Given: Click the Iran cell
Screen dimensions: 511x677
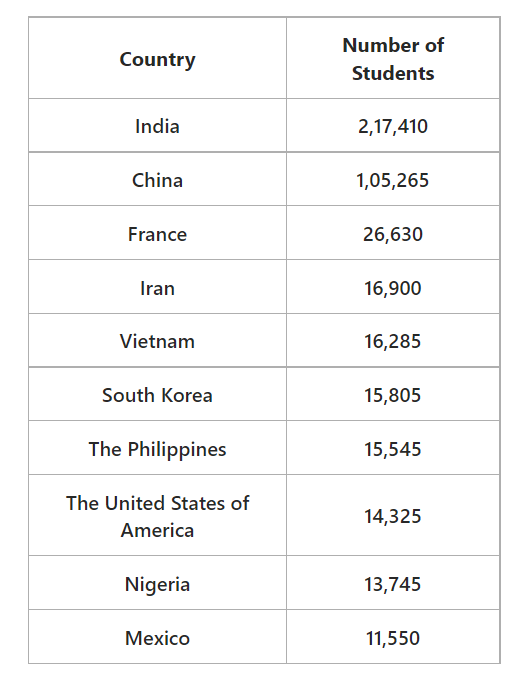Looking at the screenshot, I should point(157,288).
